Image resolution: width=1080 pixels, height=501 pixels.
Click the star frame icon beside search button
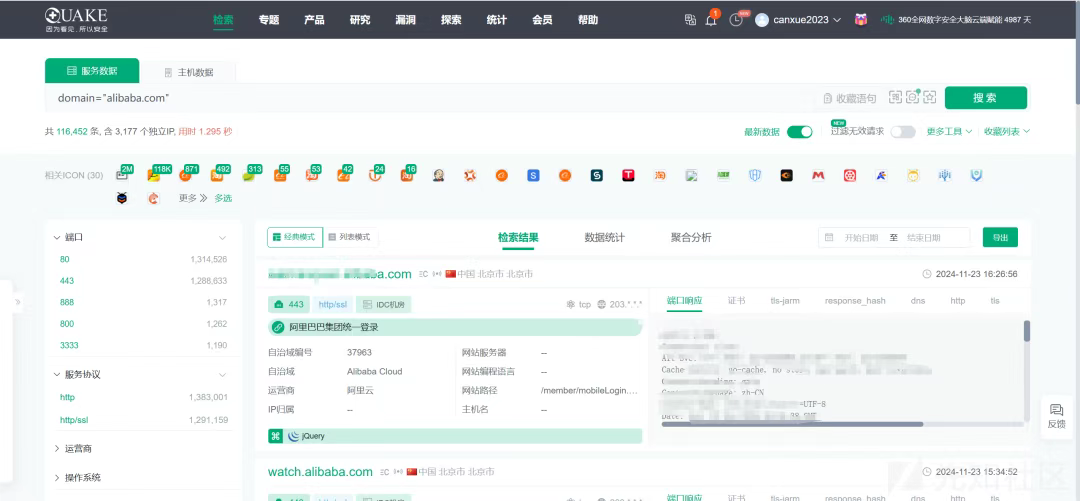point(931,97)
